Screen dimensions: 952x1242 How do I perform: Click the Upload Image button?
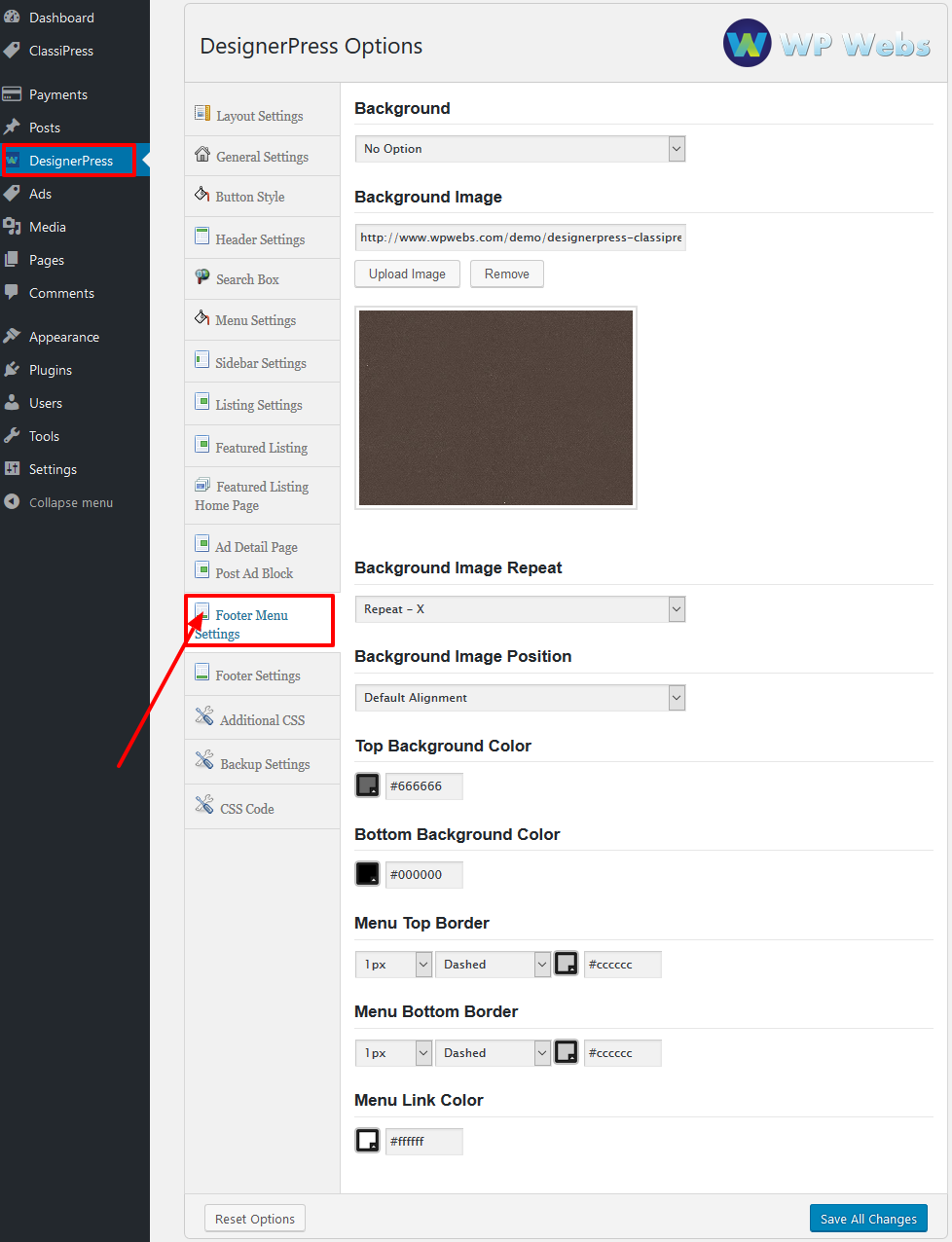pyautogui.click(x=407, y=274)
